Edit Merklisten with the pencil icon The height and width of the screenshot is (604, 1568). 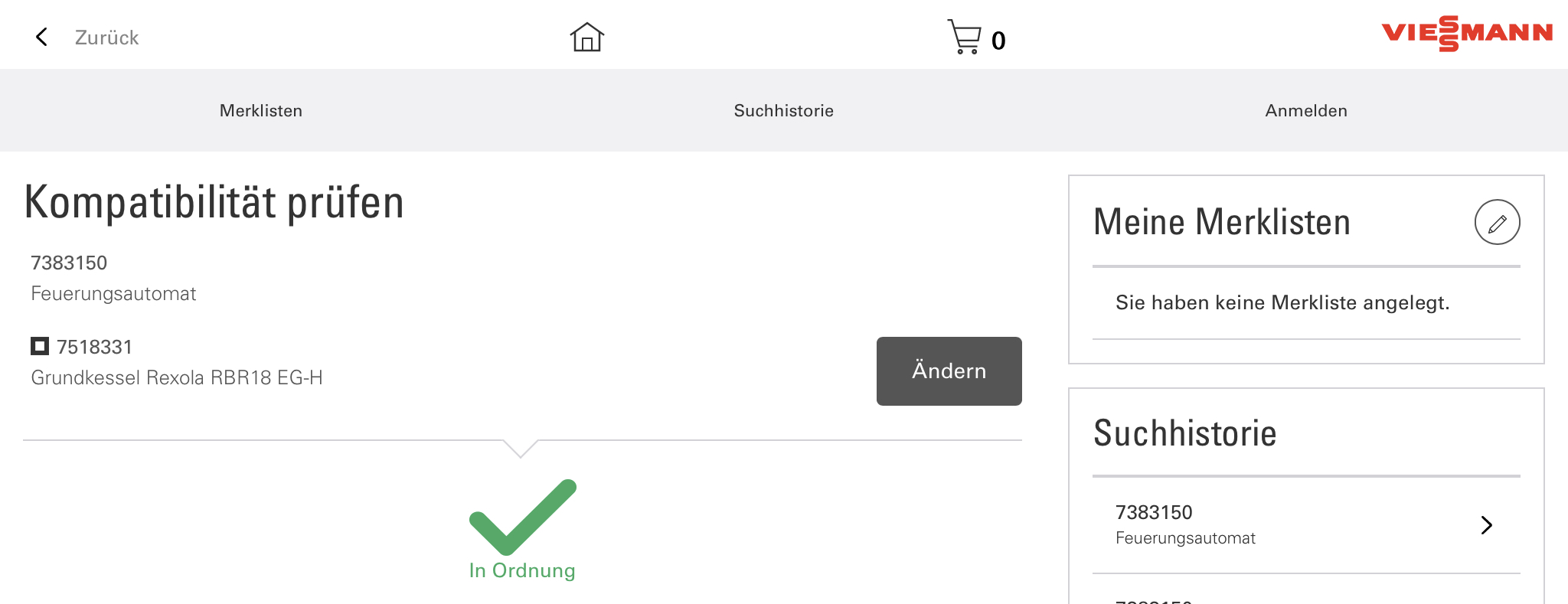click(1497, 222)
